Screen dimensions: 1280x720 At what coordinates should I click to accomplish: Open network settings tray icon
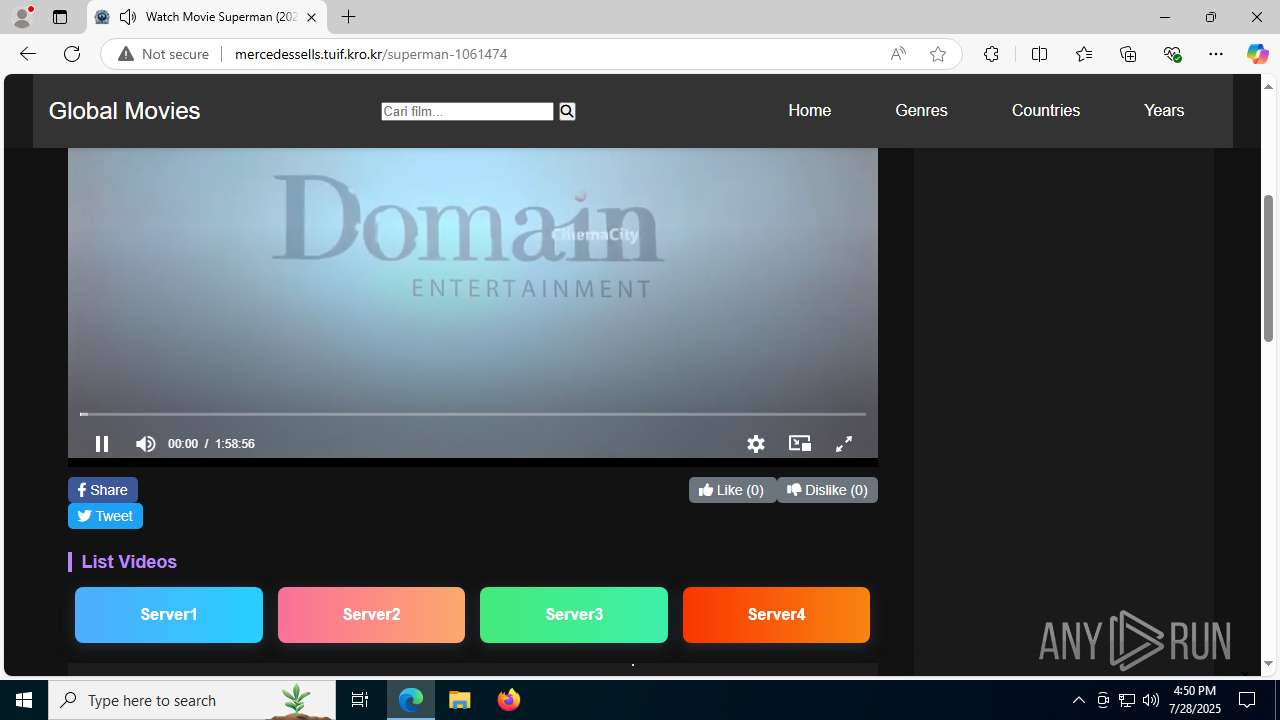1127,700
